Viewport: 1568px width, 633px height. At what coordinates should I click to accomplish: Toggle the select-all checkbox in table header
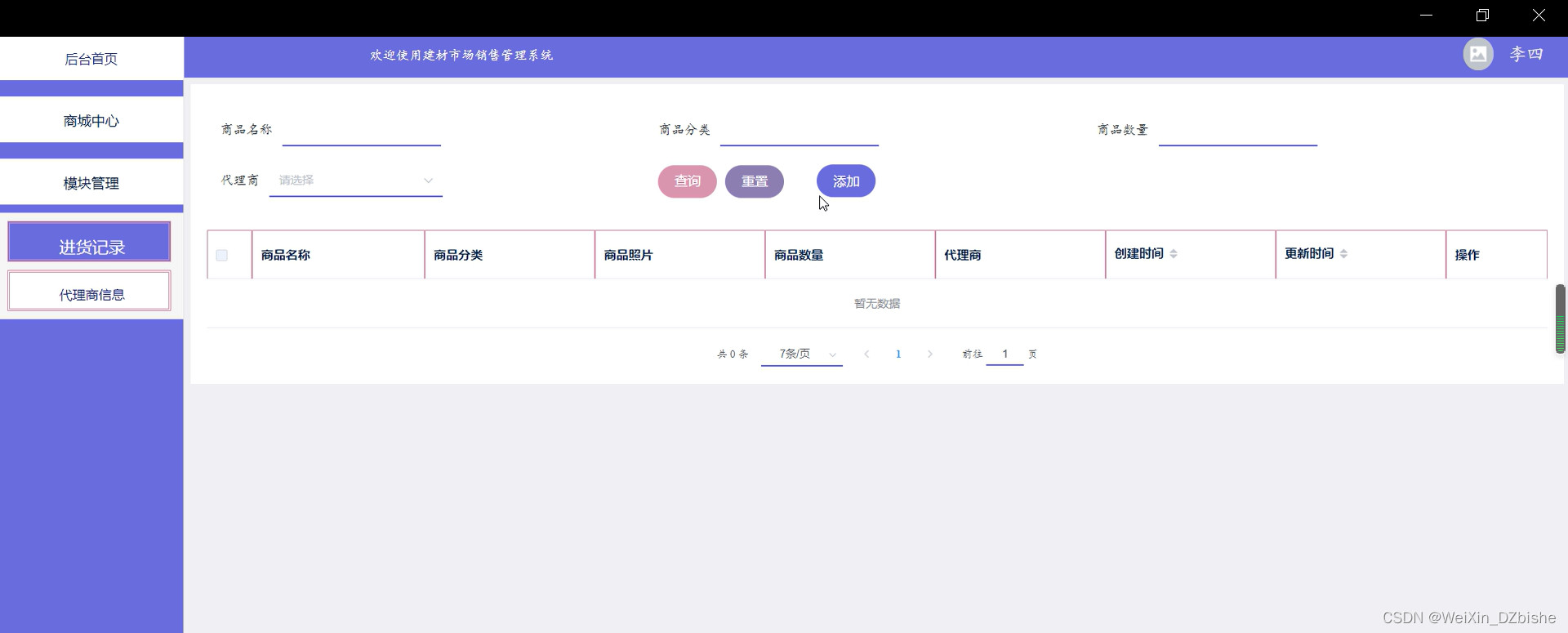coord(221,255)
